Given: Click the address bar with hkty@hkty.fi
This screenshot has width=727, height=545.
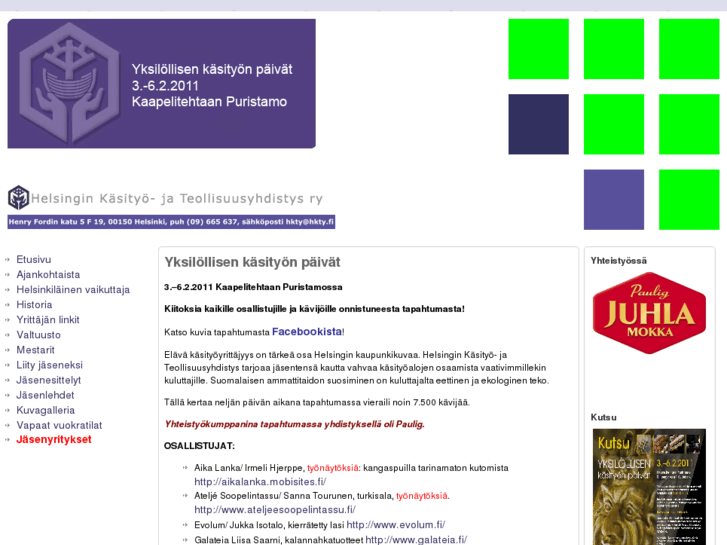Looking at the screenshot, I should (x=171, y=222).
